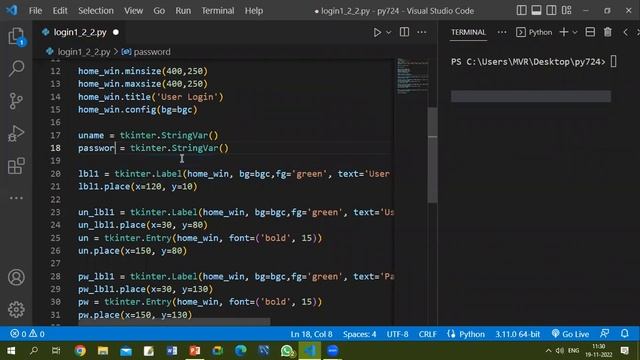Image resolution: width=640 pixels, height=360 pixels.
Task: Click the password symbol in breadcrumb
Action: [152, 52]
